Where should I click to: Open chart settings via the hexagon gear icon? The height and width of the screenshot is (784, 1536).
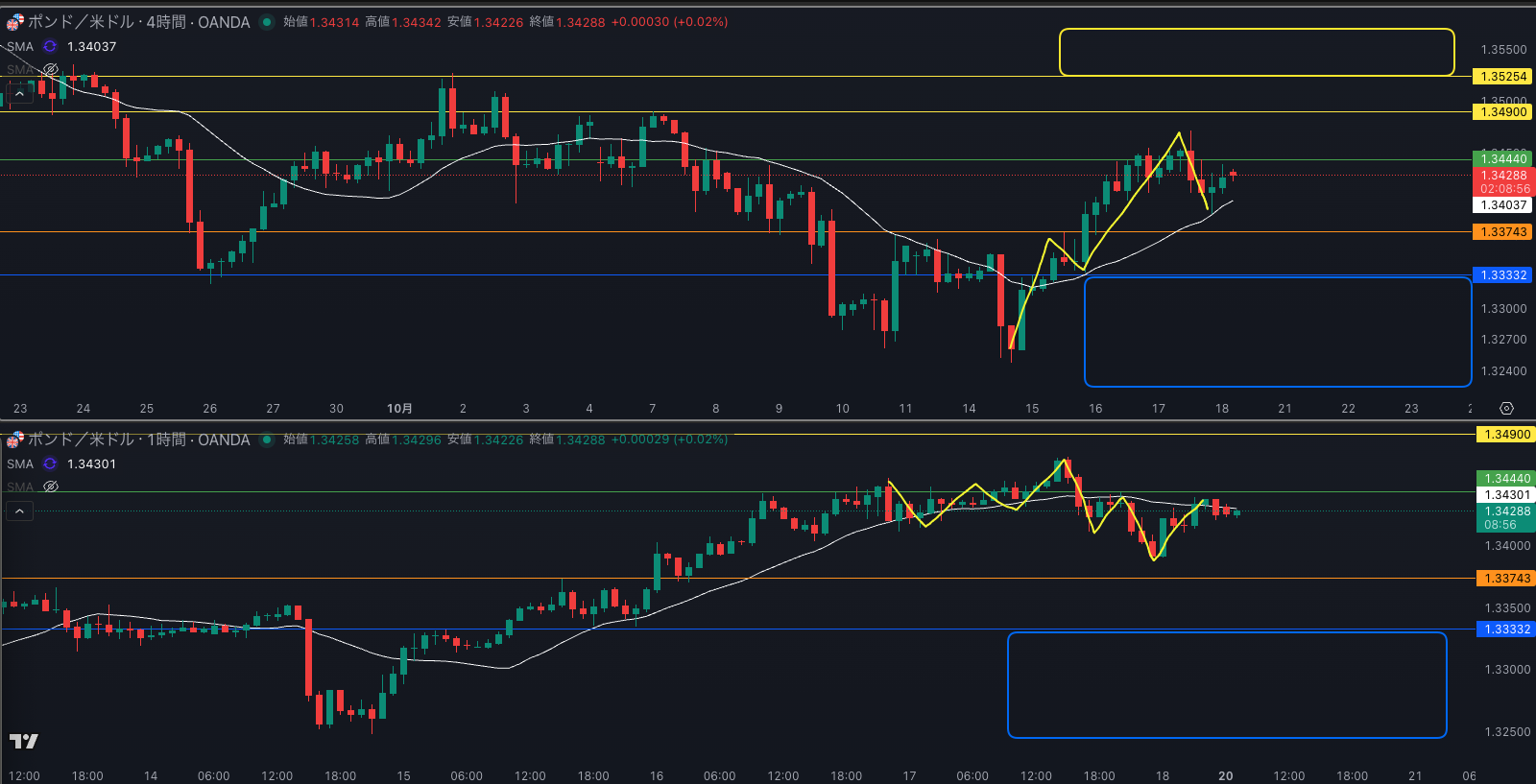tap(1506, 408)
